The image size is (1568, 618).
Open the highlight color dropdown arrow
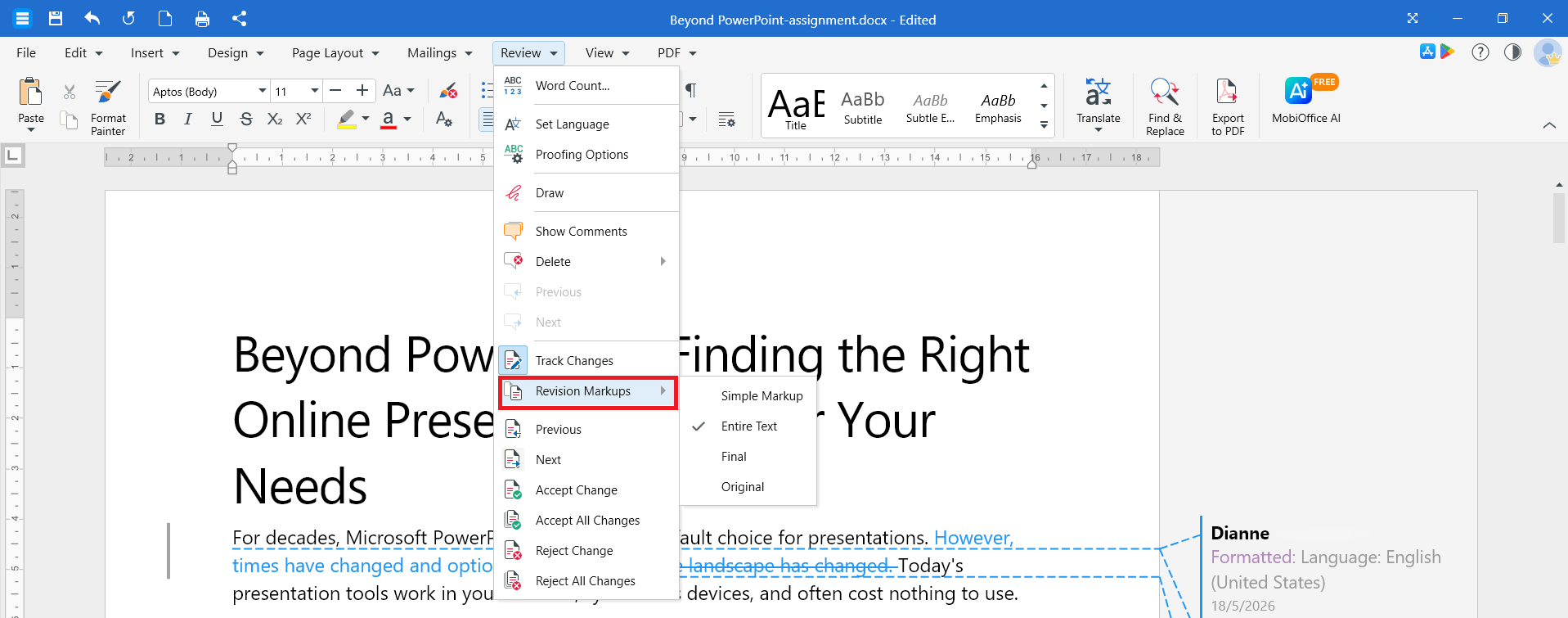coord(366,119)
